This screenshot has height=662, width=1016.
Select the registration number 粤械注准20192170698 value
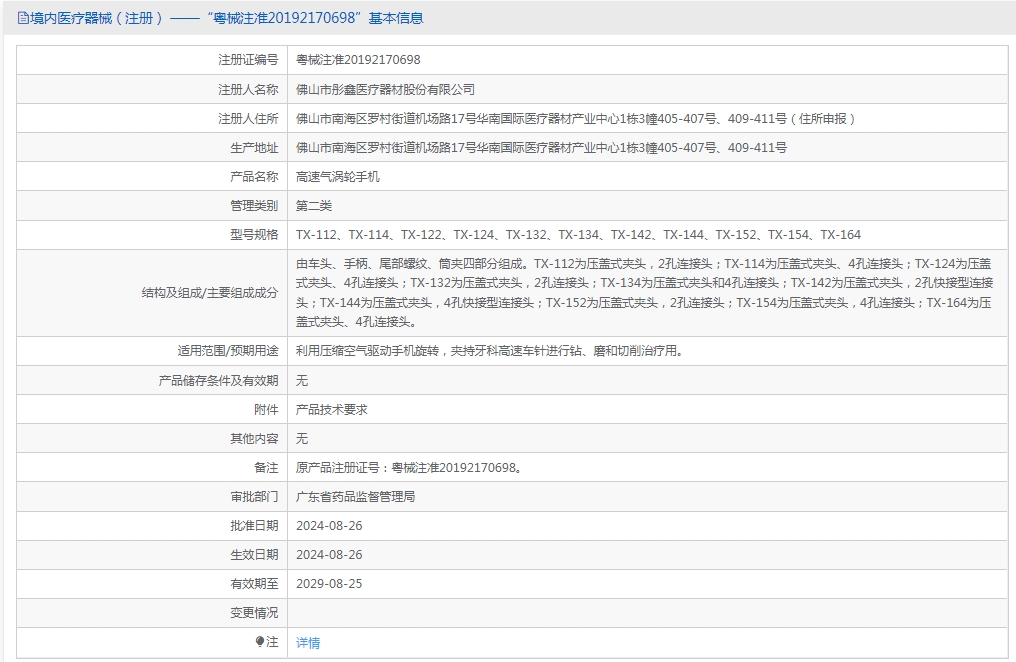pos(358,60)
